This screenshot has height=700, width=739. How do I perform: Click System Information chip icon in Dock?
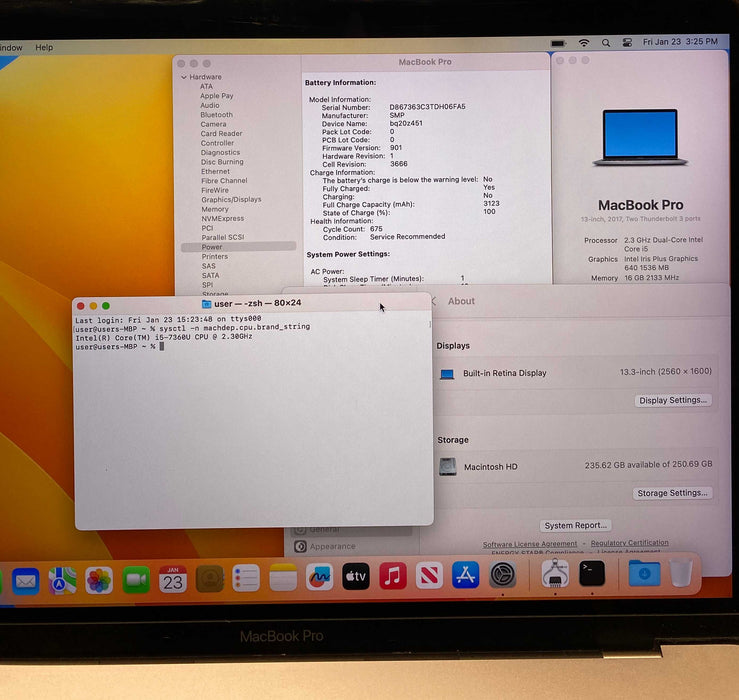tap(555, 573)
